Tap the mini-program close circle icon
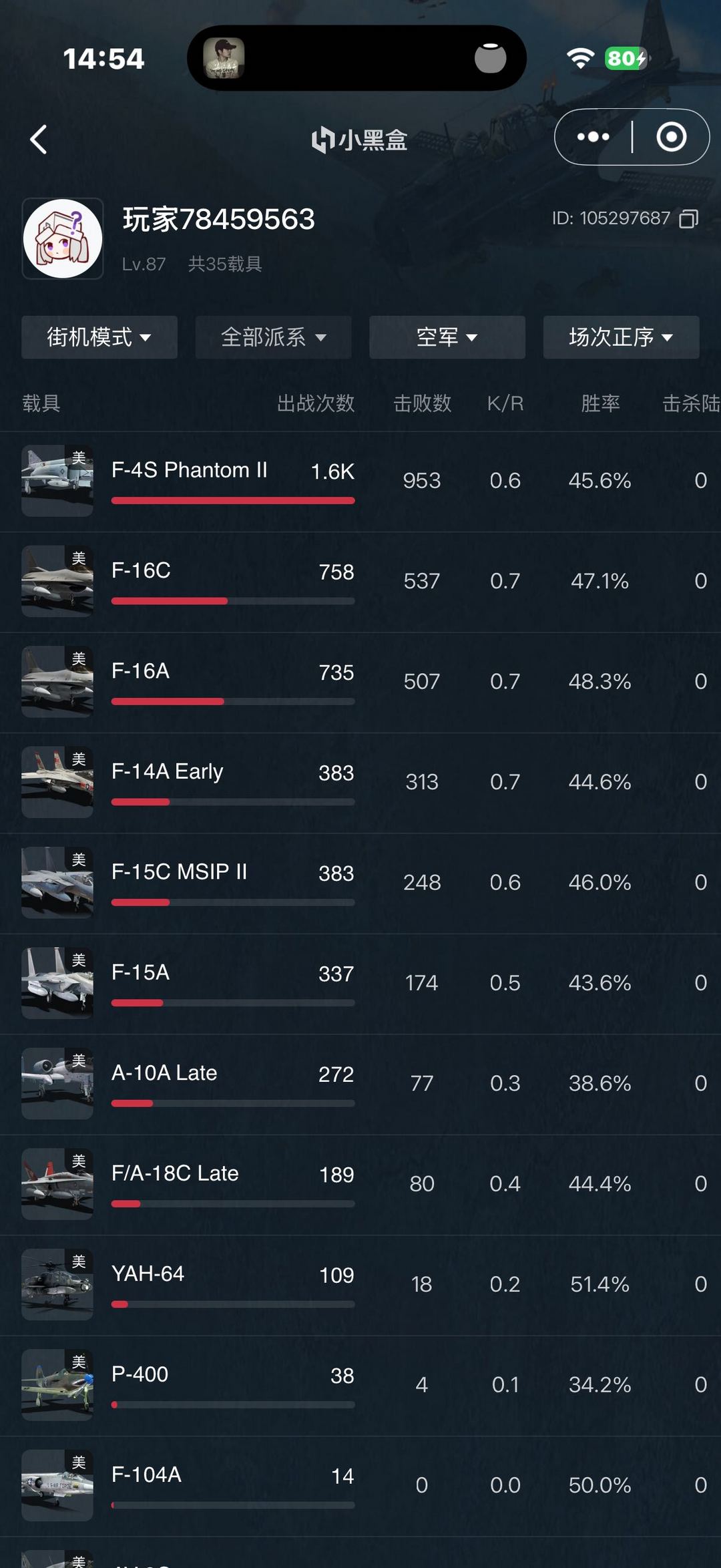The width and height of the screenshot is (721, 1568). pos(671,137)
